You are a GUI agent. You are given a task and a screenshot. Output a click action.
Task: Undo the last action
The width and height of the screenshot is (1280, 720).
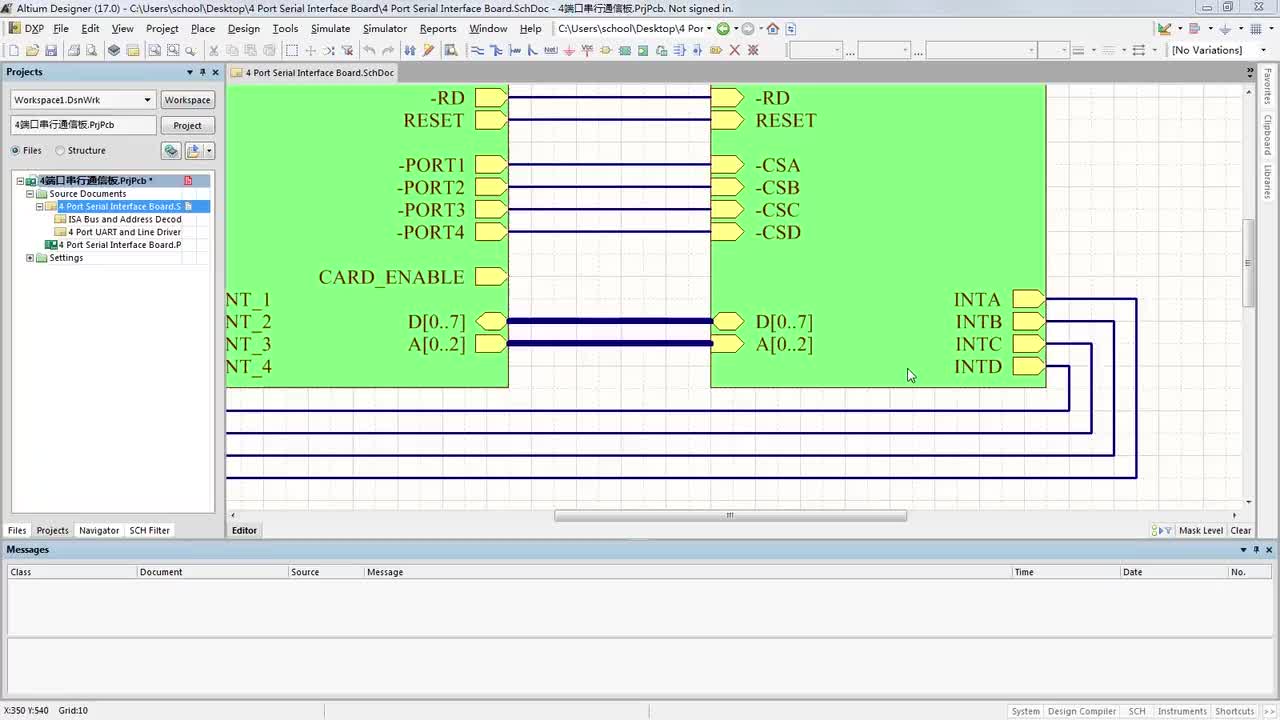pos(369,50)
